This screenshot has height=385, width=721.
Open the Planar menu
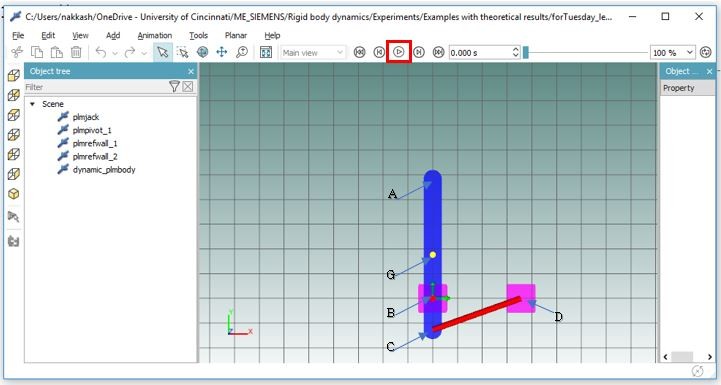[x=236, y=35]
